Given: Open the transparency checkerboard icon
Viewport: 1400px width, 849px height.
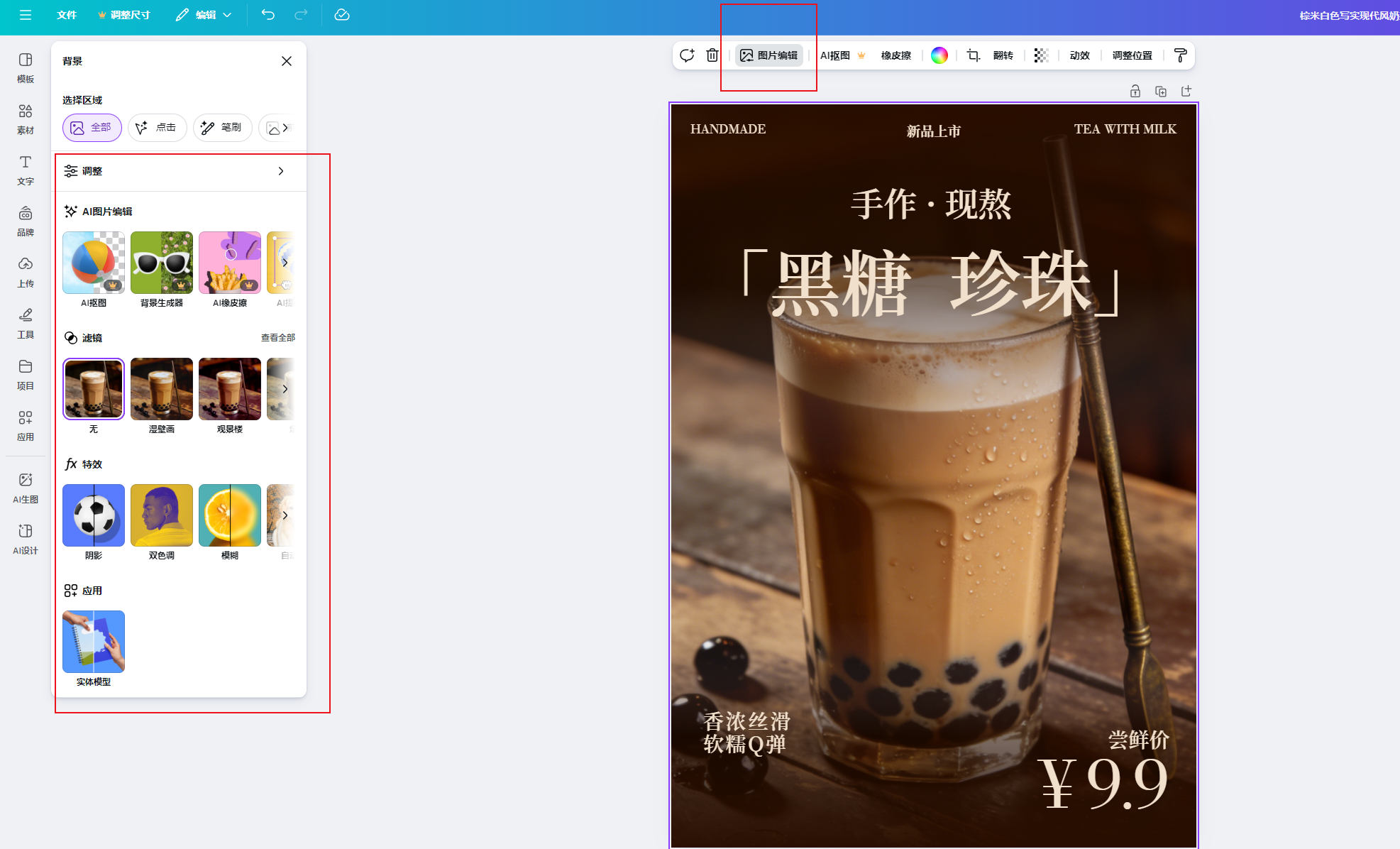Looking at the screenshot, I should click(1041, 55).
